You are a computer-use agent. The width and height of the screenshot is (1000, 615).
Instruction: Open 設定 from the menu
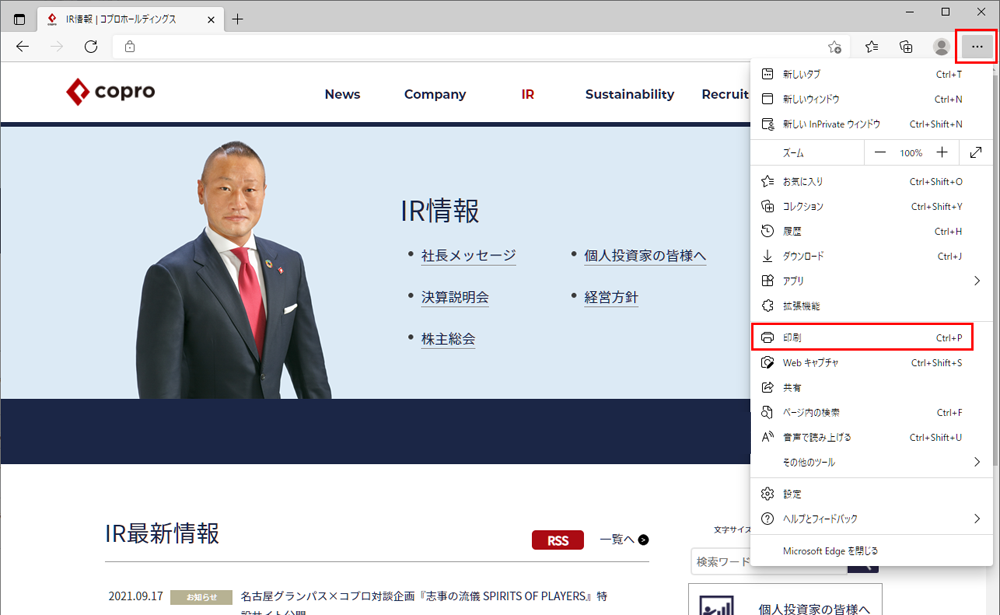point(871,494)
